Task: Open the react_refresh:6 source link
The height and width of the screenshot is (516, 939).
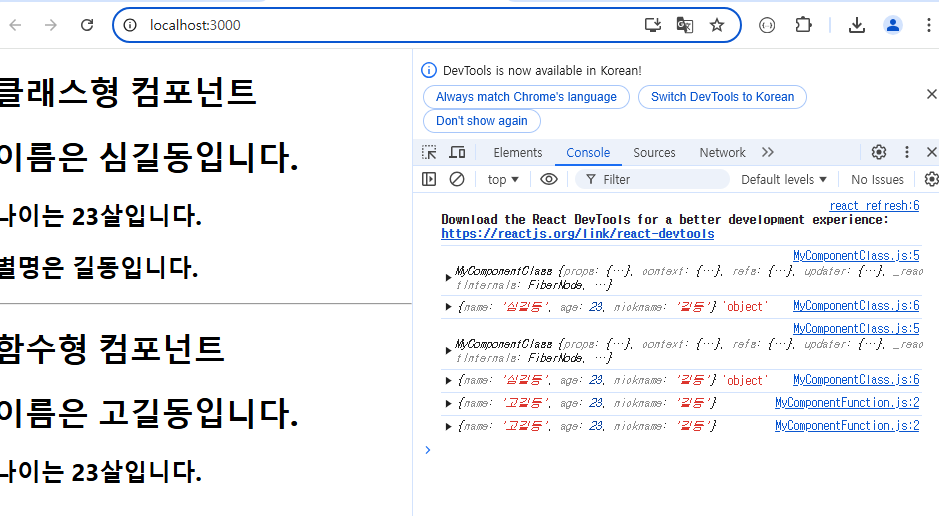Action: click(x=874, y=205)
